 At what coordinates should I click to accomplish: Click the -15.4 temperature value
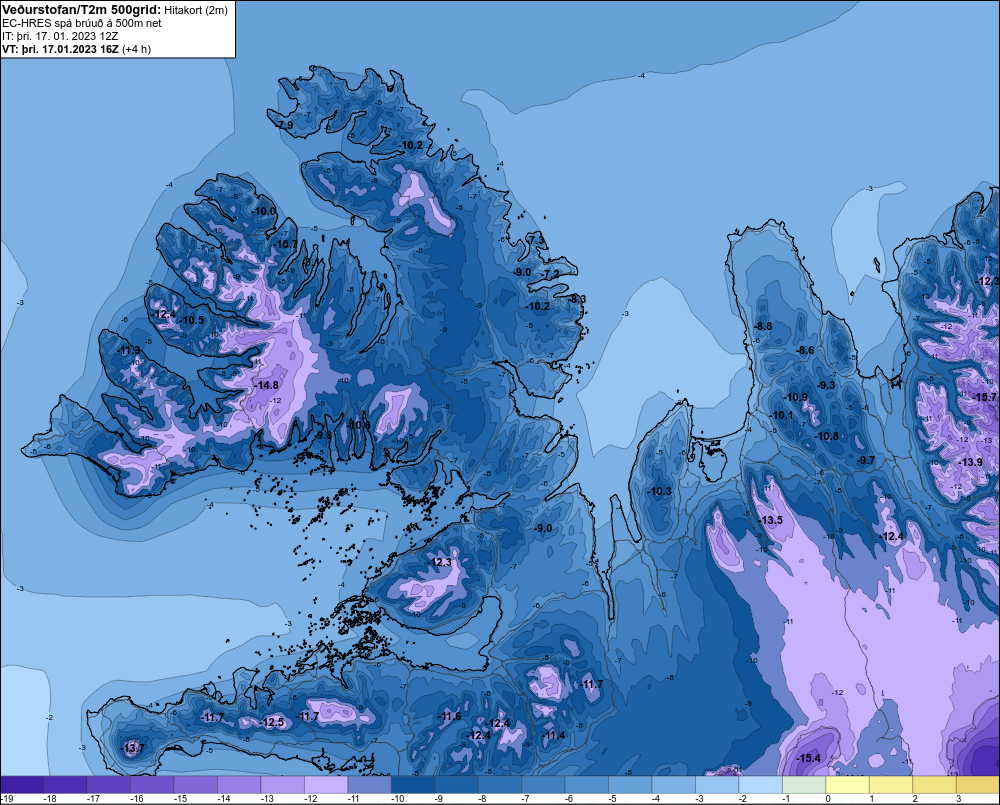809,758
